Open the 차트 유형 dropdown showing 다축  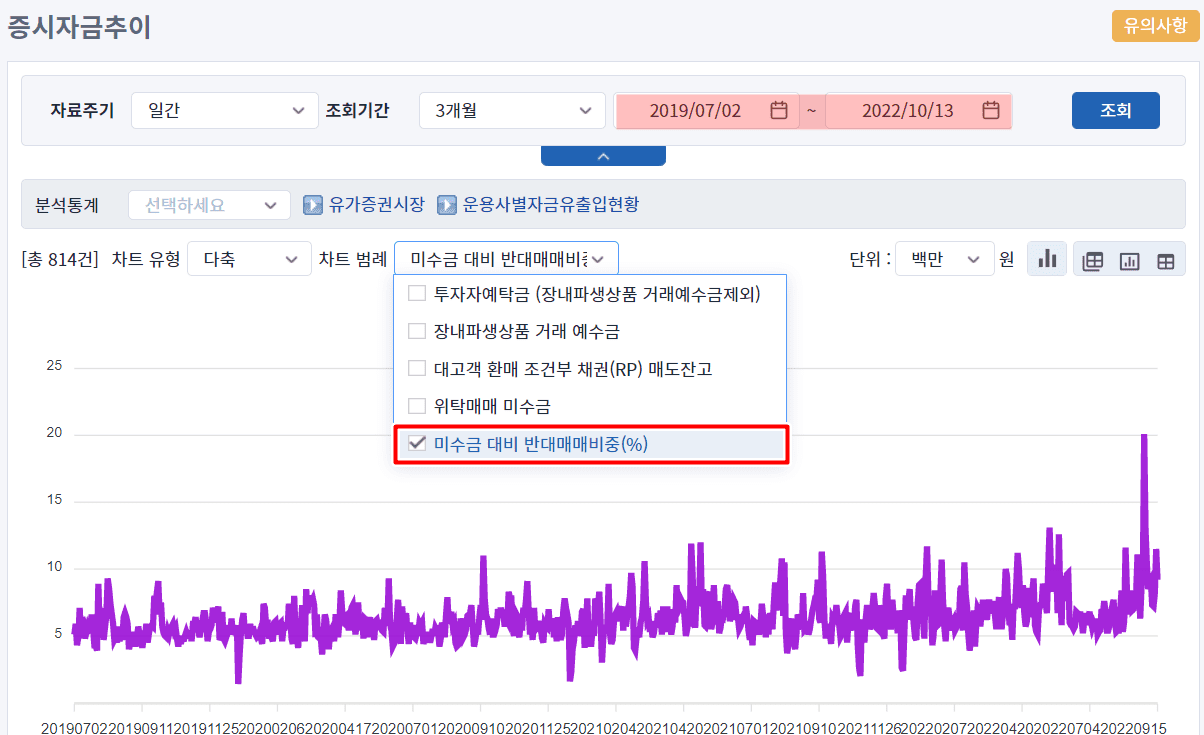(249, 259)
